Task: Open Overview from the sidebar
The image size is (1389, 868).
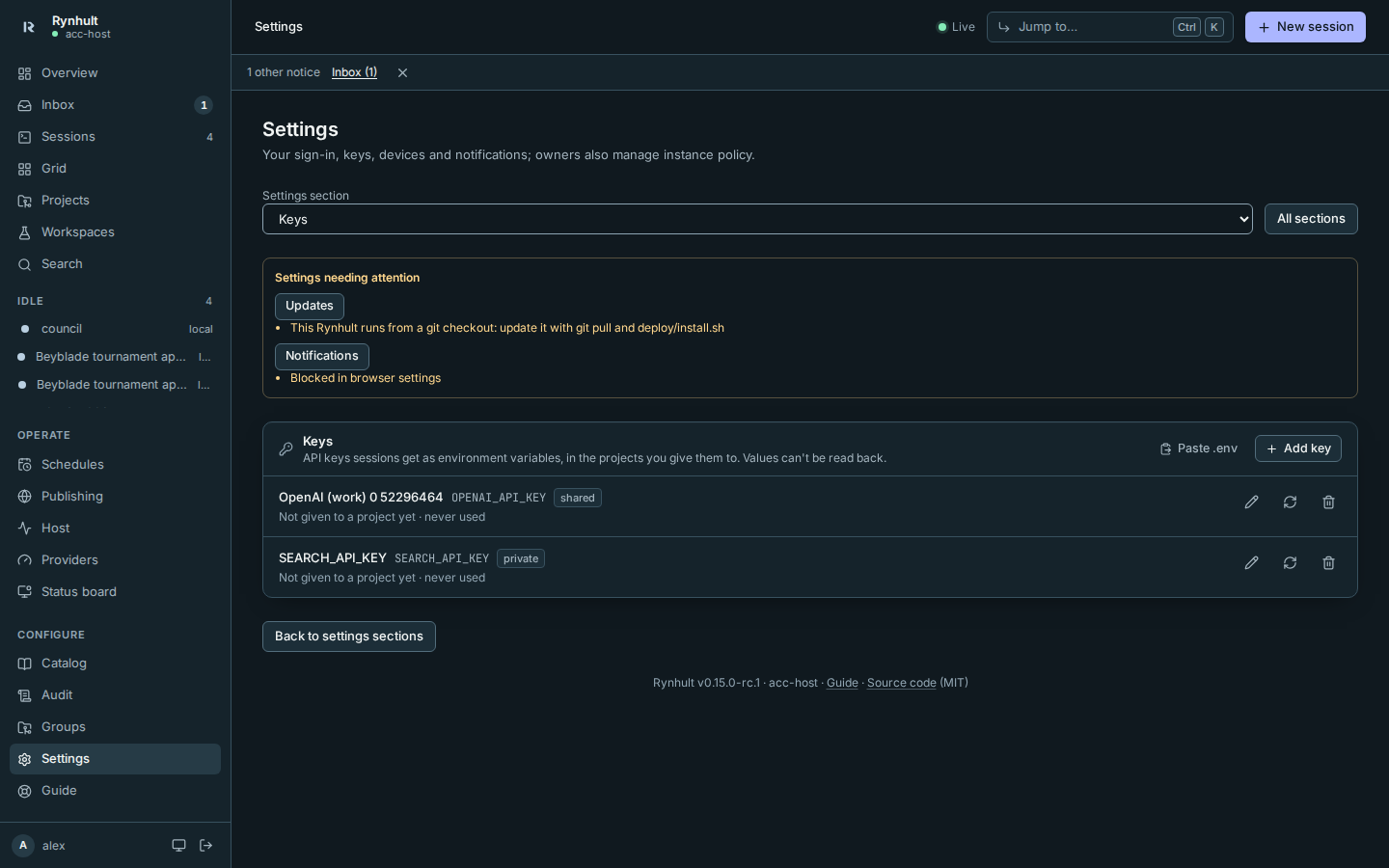Action: (115, 73)
